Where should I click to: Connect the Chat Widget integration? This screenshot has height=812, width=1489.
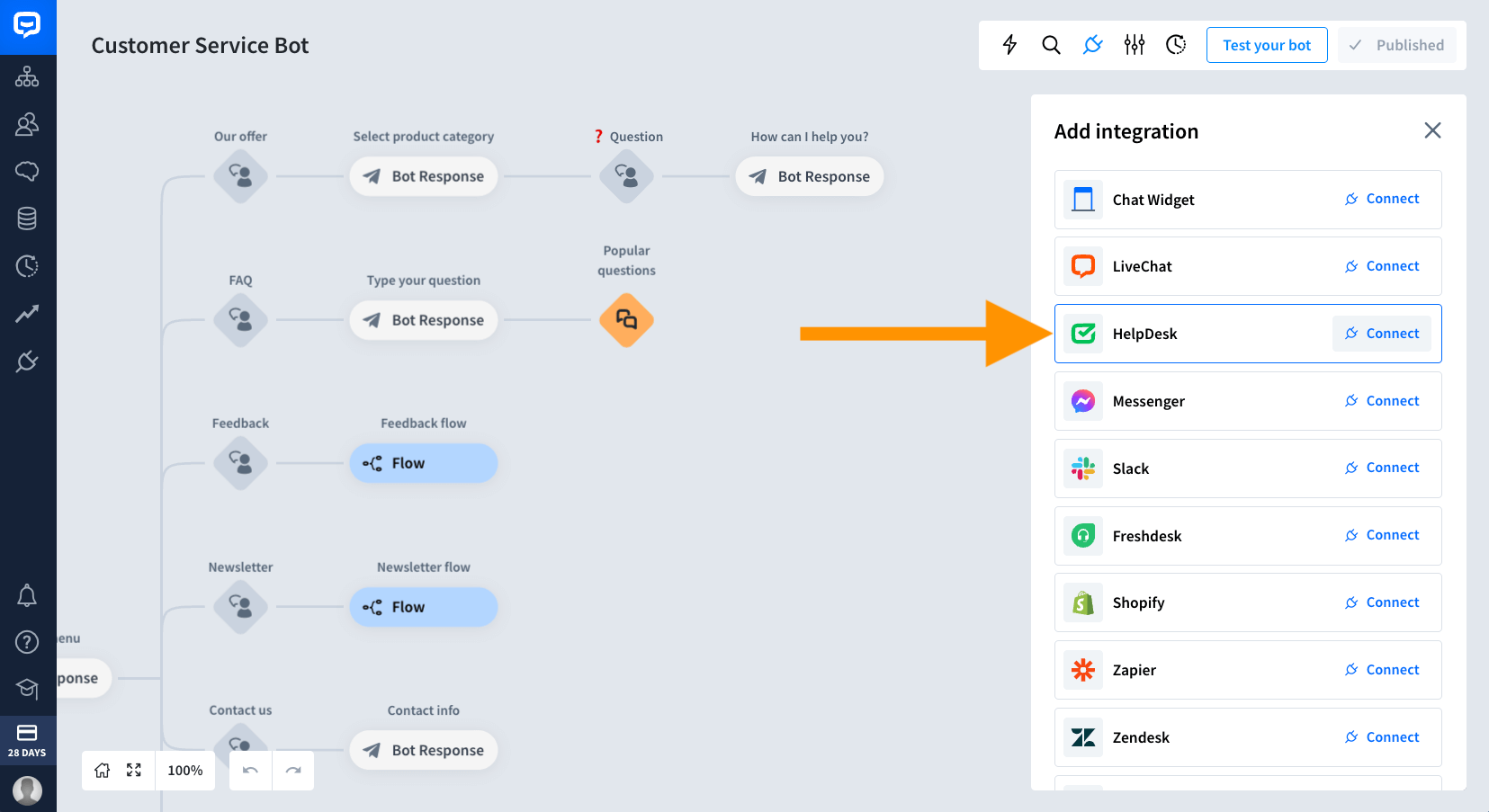click(1382, 199)
